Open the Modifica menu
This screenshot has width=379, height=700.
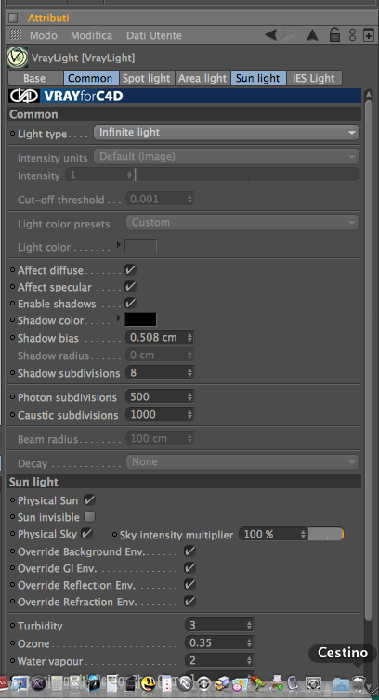92,35
